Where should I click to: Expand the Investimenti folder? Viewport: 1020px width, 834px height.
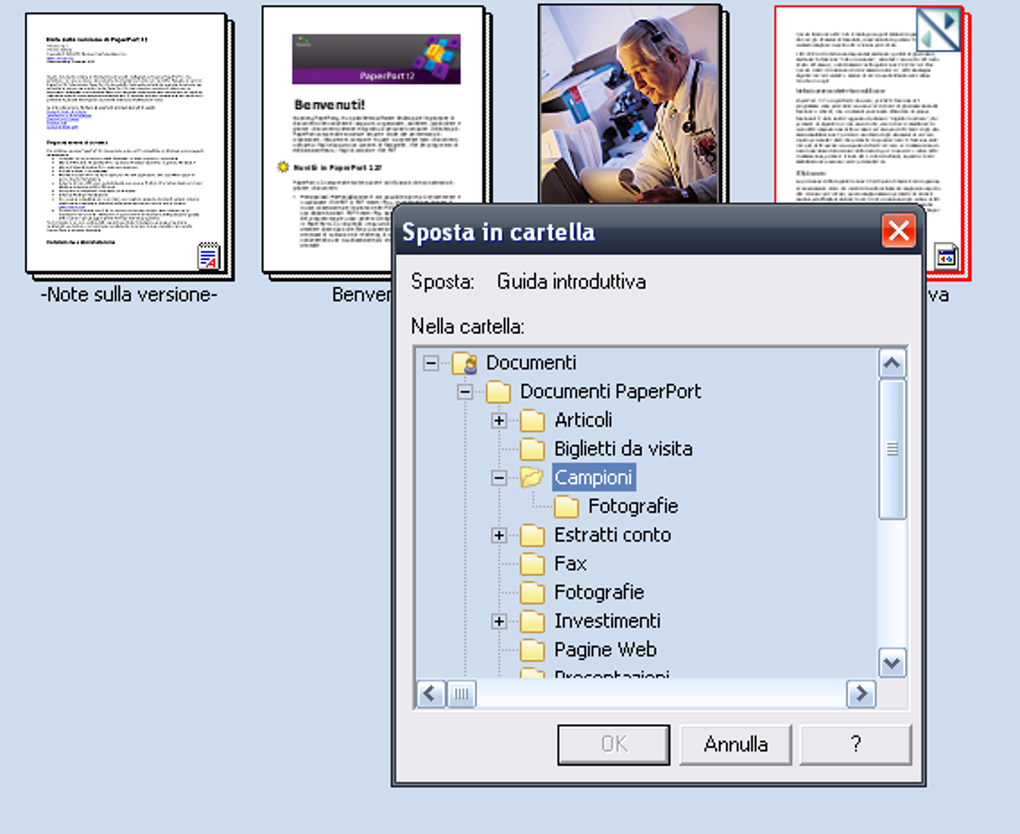coord(499,621)
